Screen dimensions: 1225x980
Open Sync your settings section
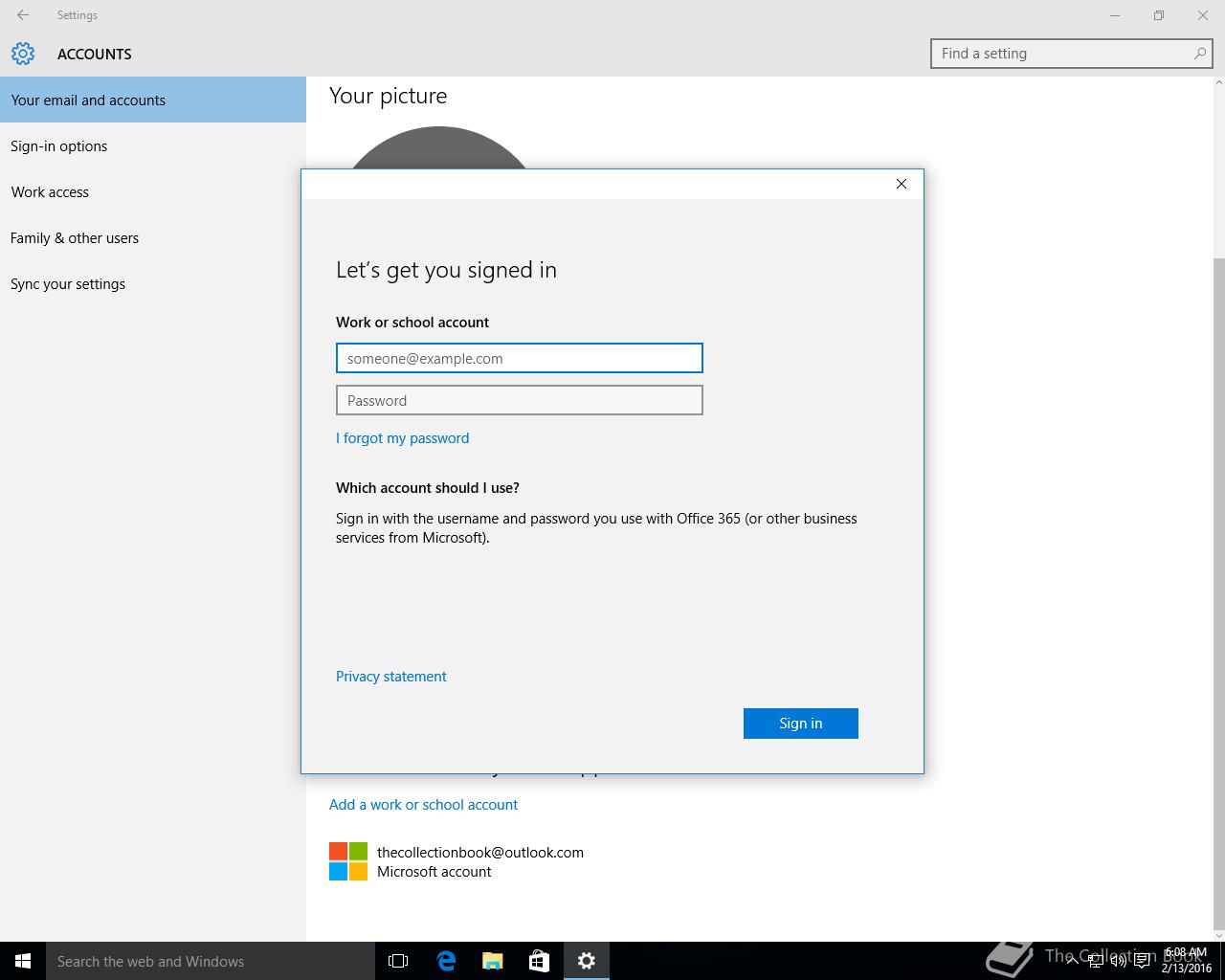[x=153, y=283]
